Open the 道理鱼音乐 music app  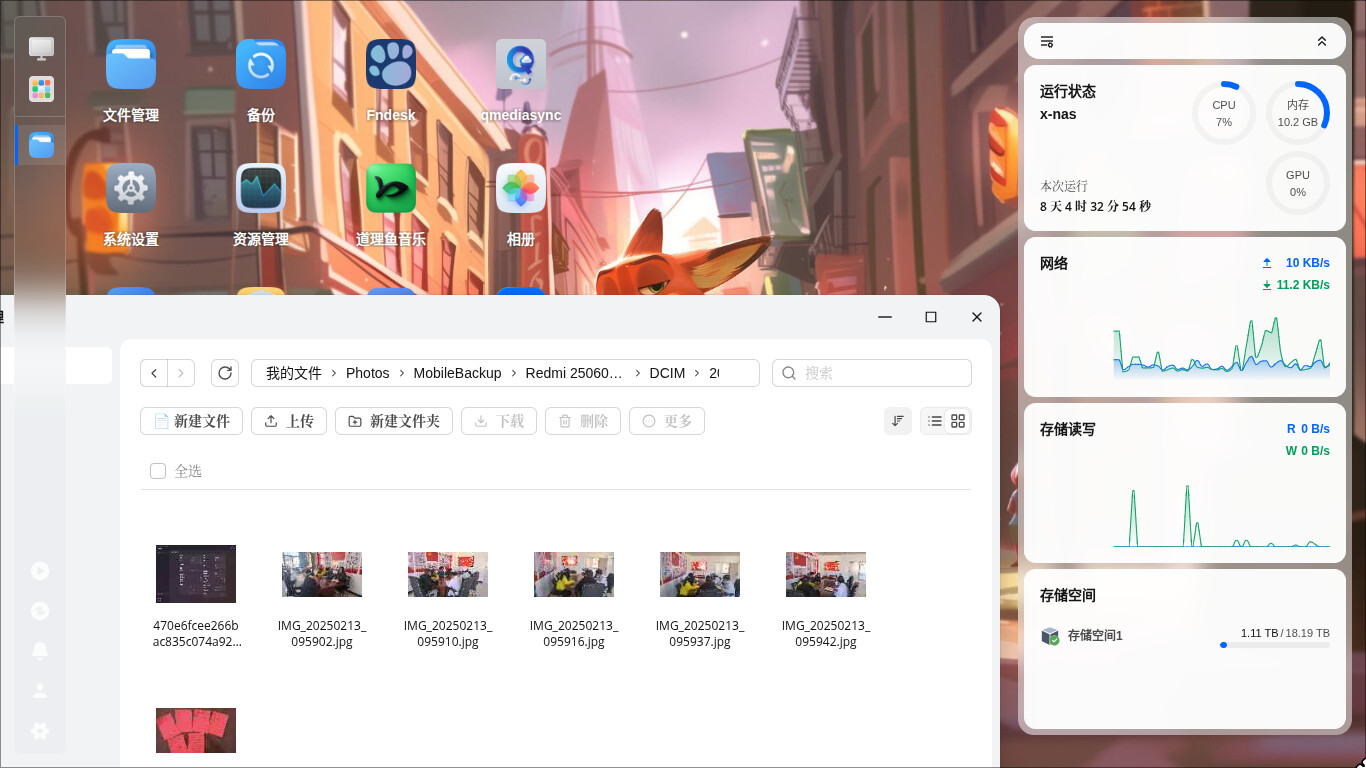coord(391,189)
